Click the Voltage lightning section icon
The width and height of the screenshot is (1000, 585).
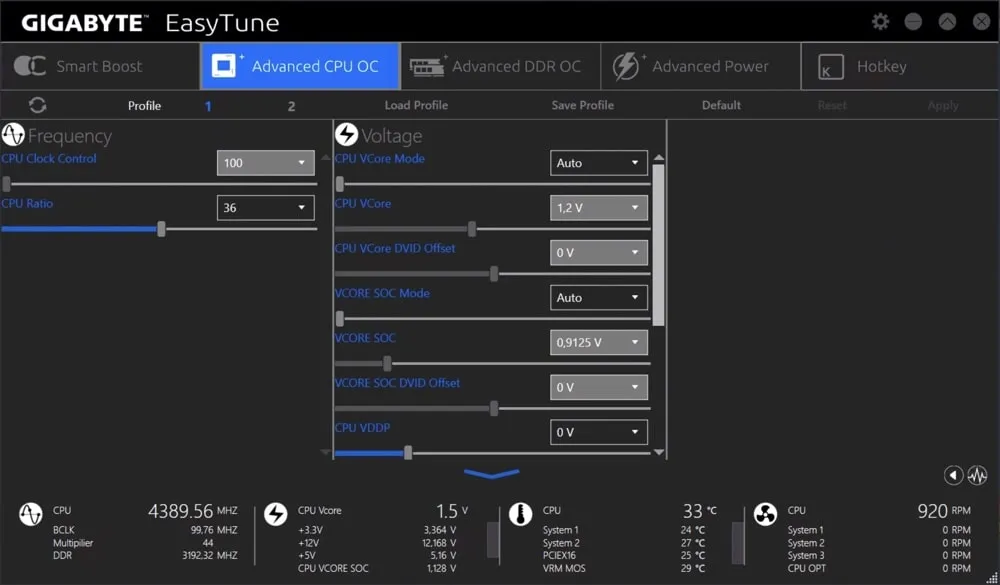point(346,135)
